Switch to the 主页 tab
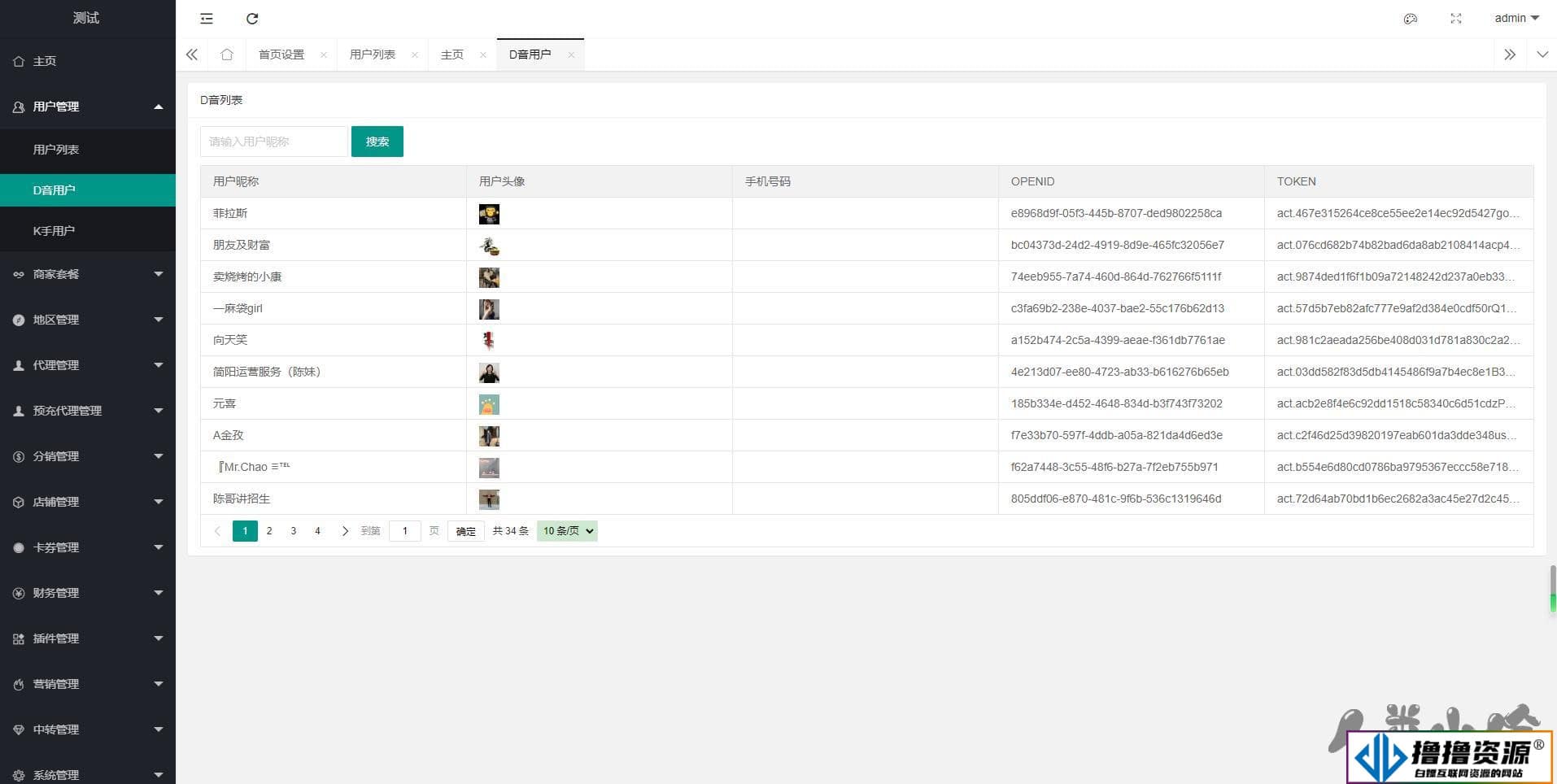Image resolution: width=1557 pixels, height=784 pixels. click(x=452, y=54)
